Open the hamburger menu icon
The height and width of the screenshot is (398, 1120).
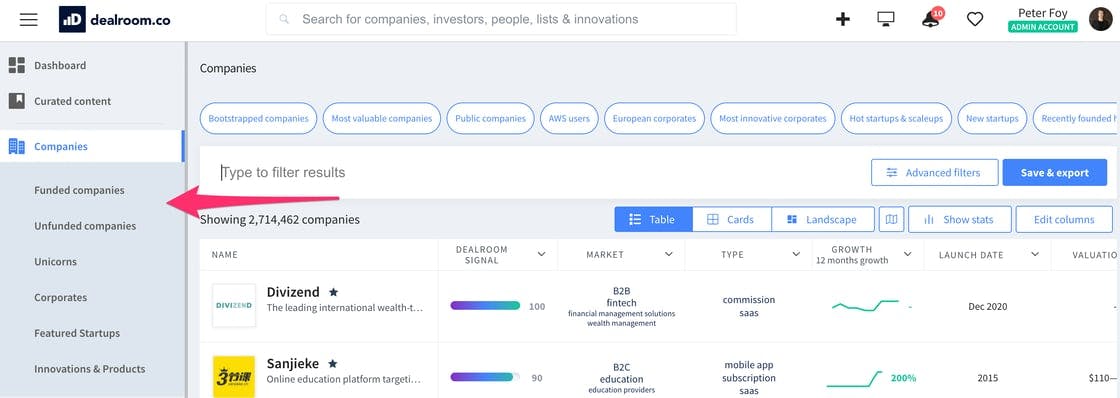(x=29, y=19)
